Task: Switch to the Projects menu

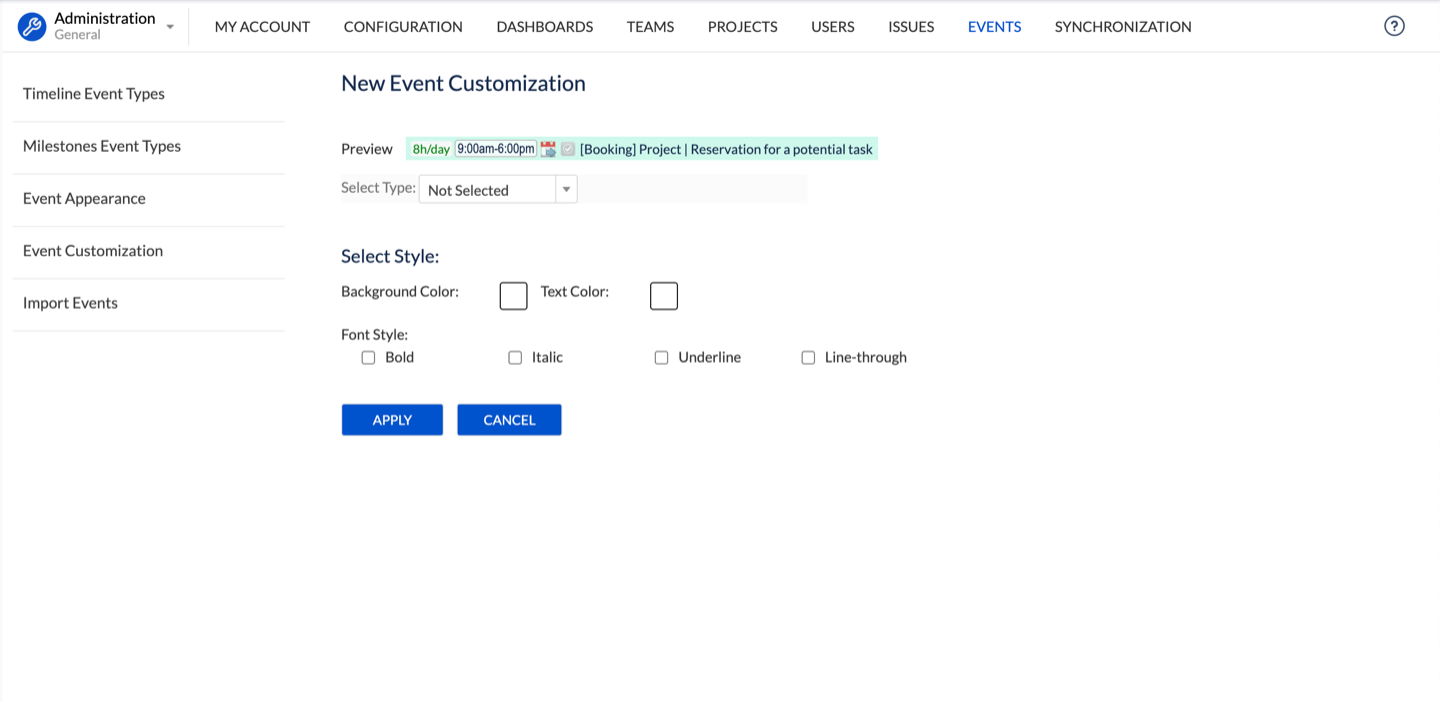Action: 742,27
